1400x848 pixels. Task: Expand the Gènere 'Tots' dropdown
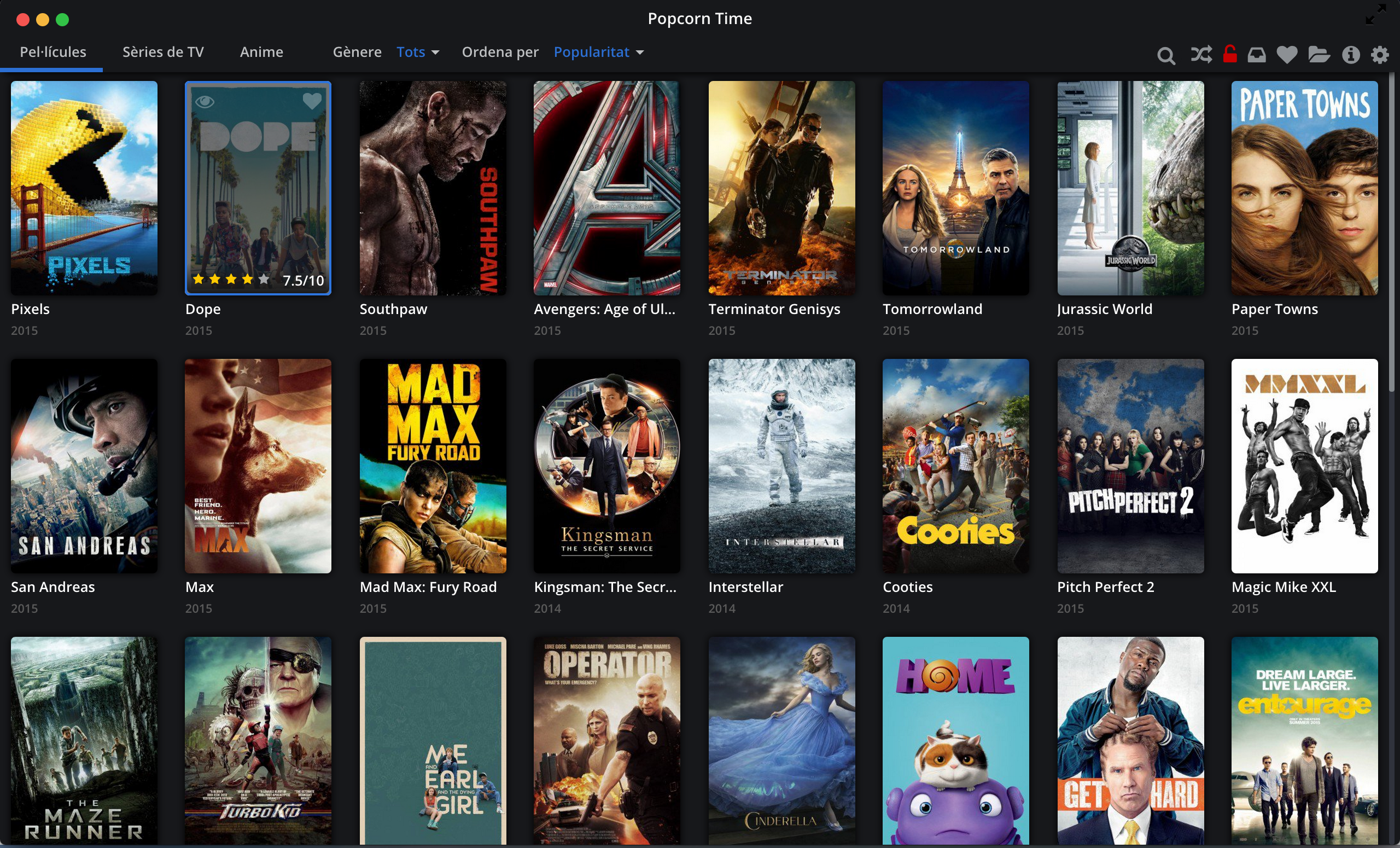point(418,52)
